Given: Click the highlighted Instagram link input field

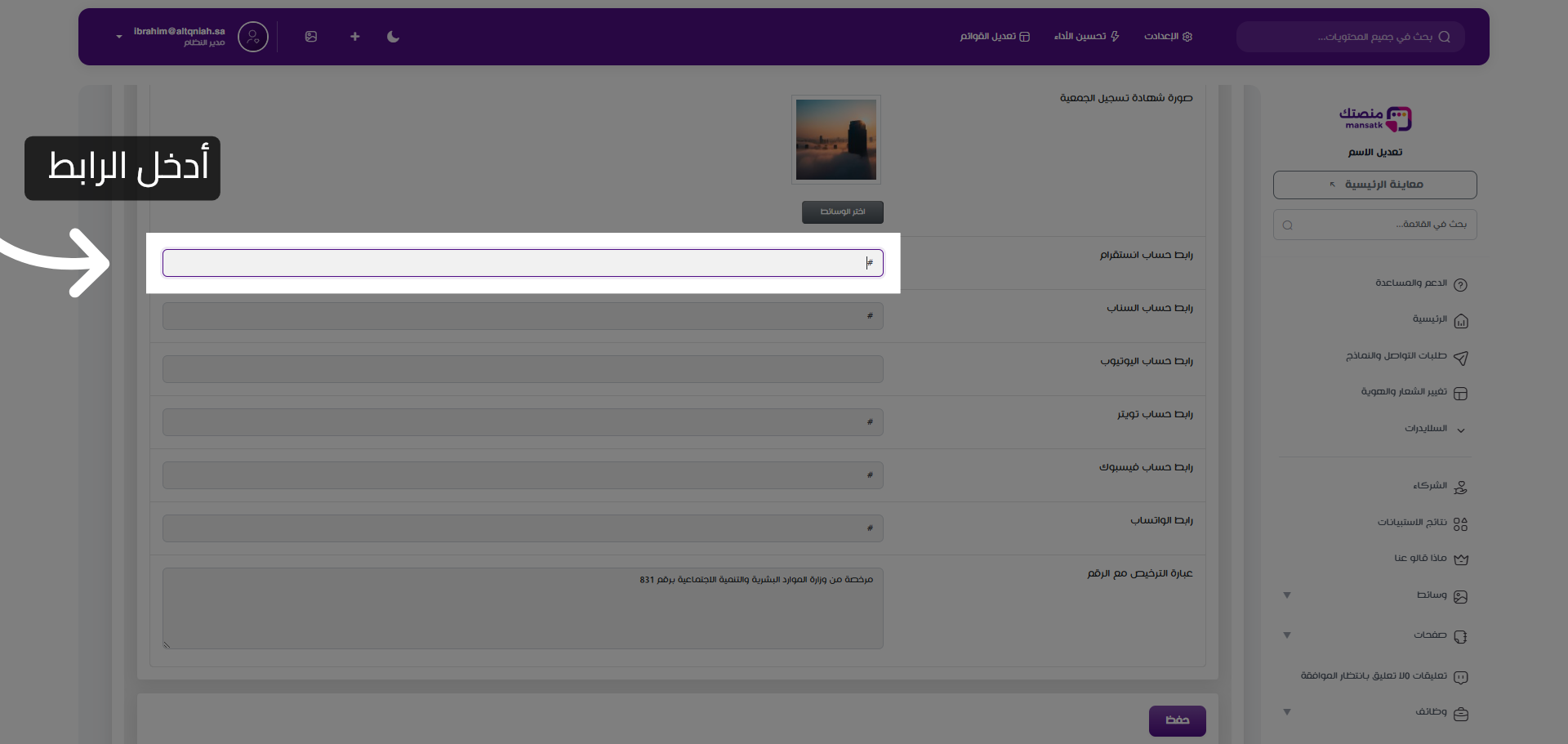Looking at the screenshot, I should point(523,262).
